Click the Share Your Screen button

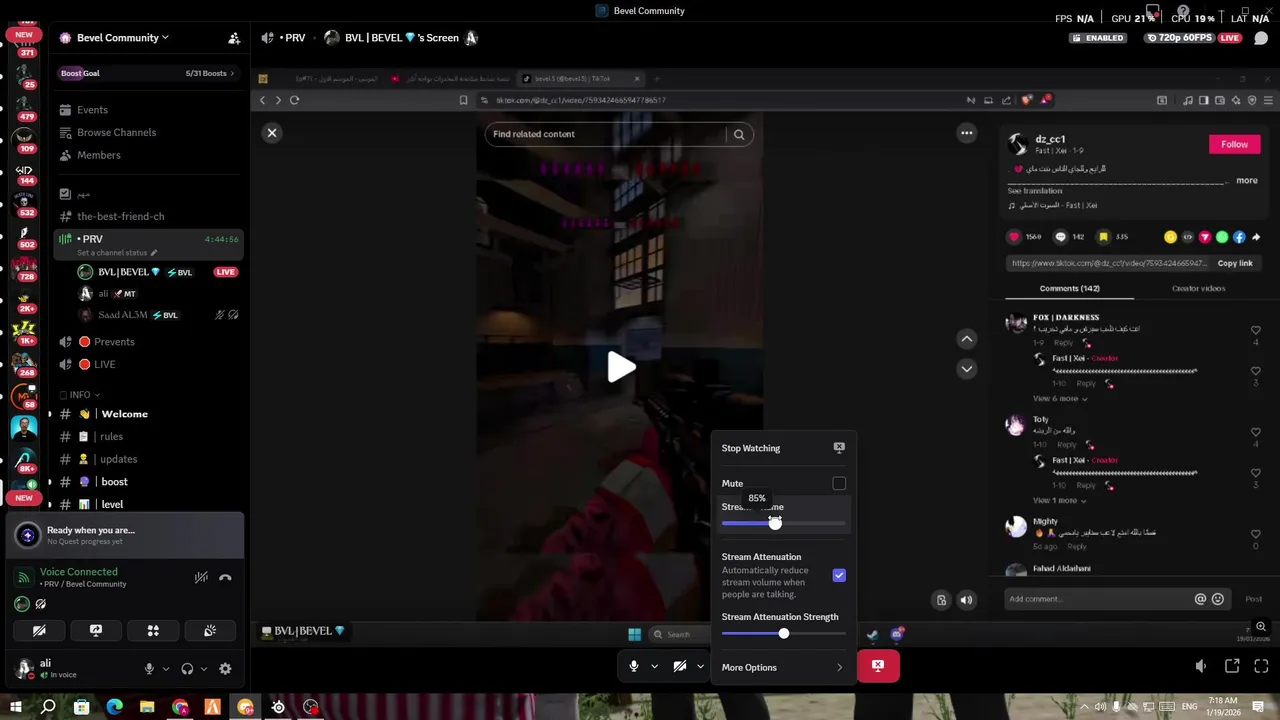[96, 631]
